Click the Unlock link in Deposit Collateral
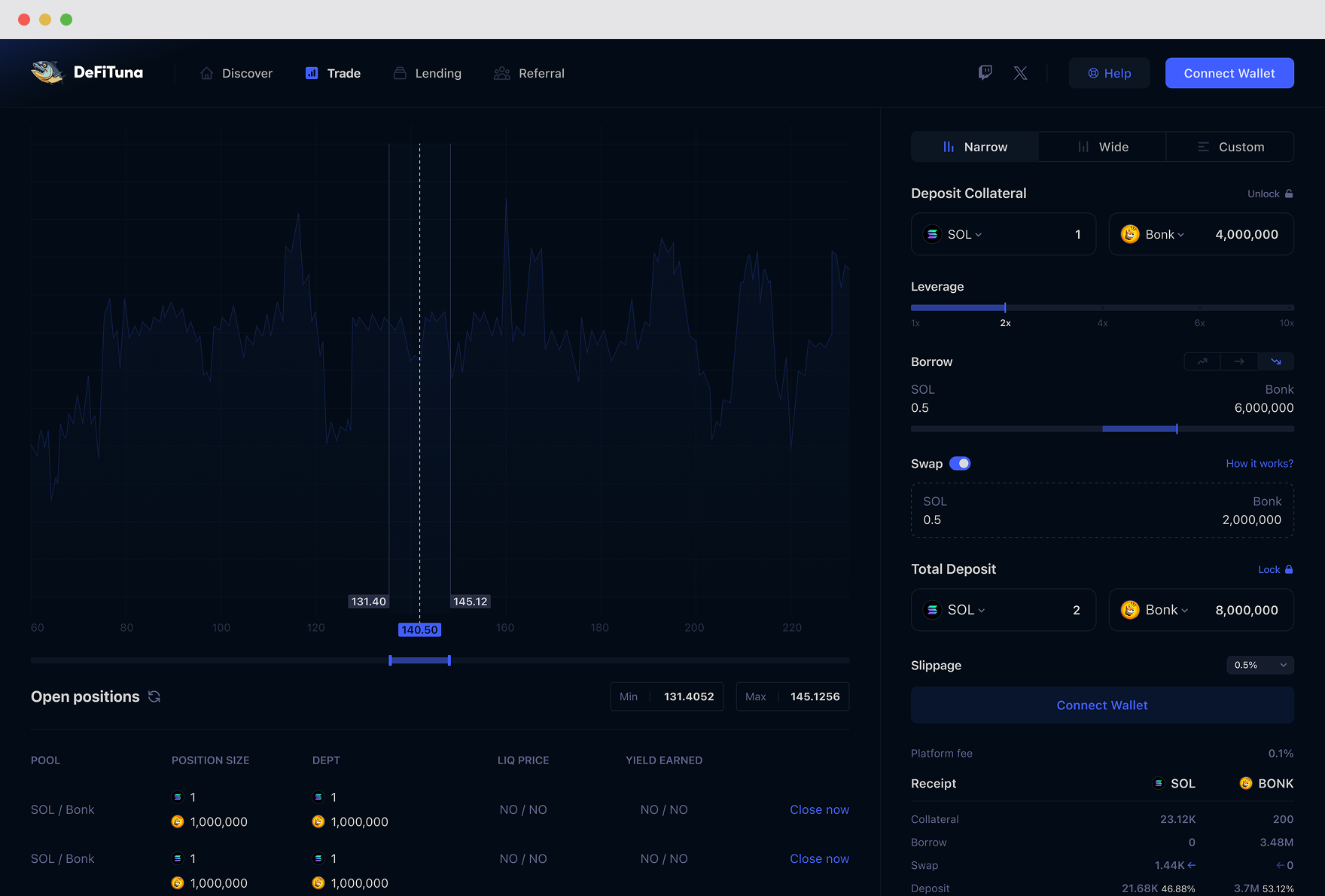The image size is (1325, 896). [1270, 194]
